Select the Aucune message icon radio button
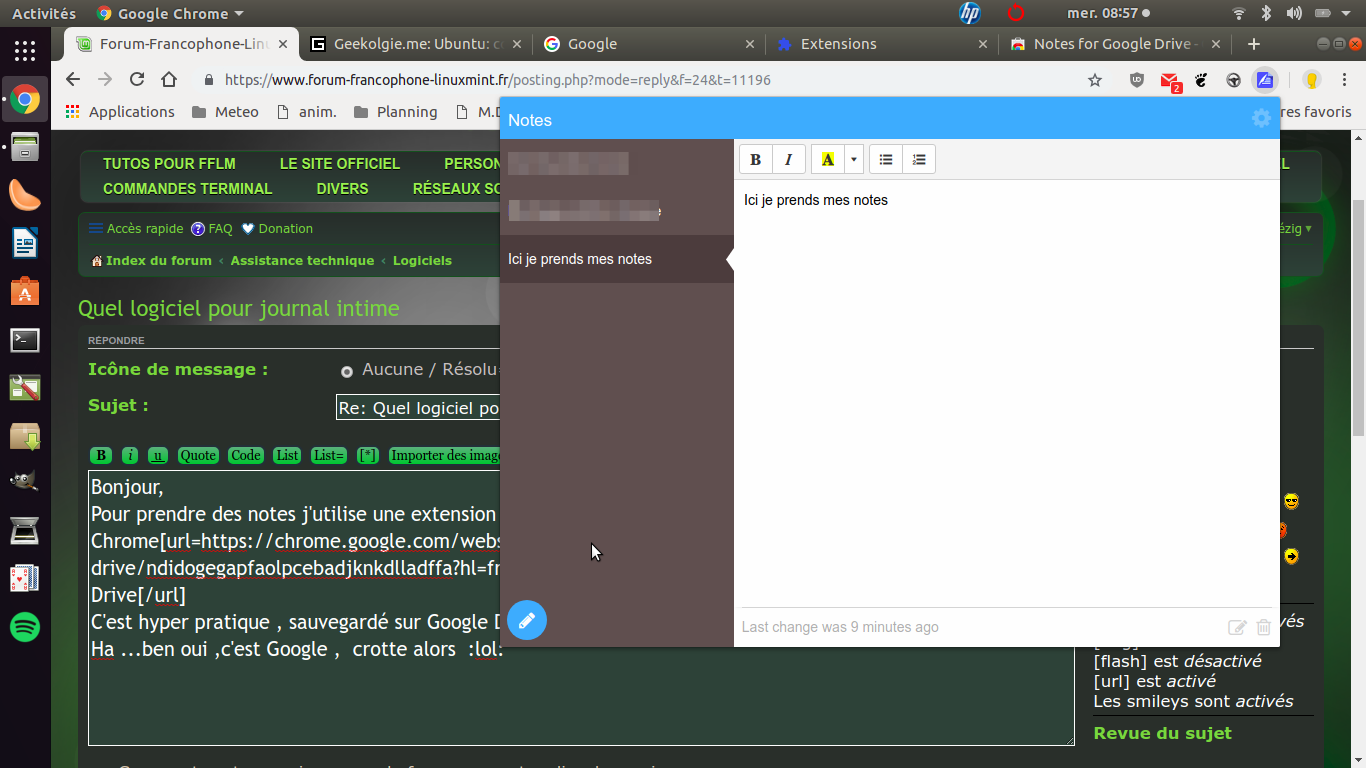Viewport: 1366px width, 768px height. coord(347,371)
